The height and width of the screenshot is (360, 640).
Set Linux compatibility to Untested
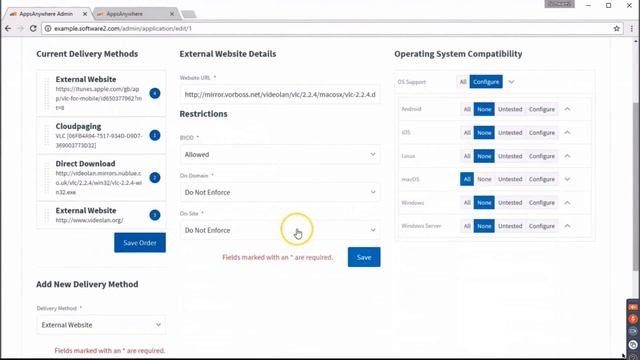[510, 156]
